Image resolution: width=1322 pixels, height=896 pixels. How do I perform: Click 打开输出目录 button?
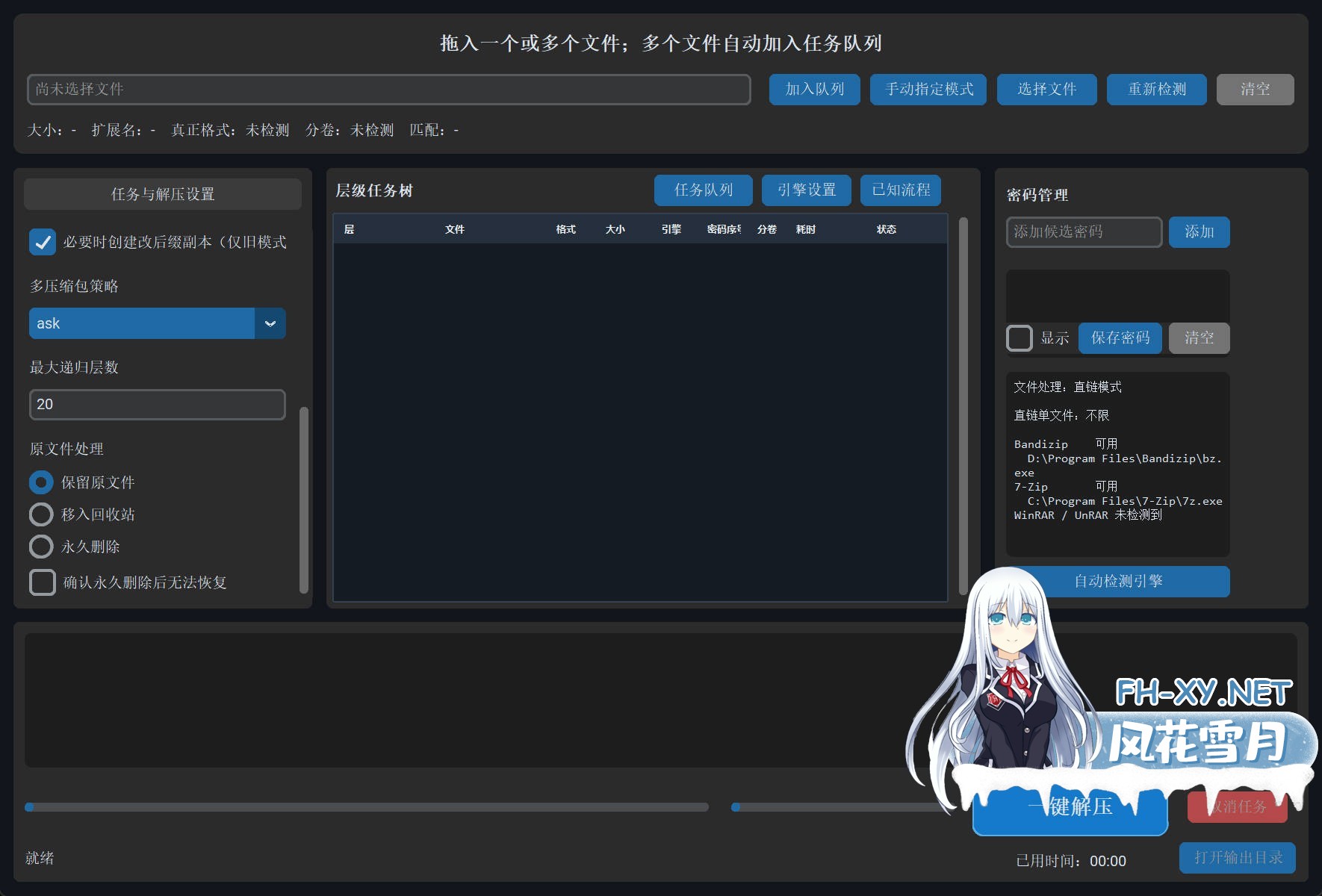pyautogui.click(x=1238, y=858)
